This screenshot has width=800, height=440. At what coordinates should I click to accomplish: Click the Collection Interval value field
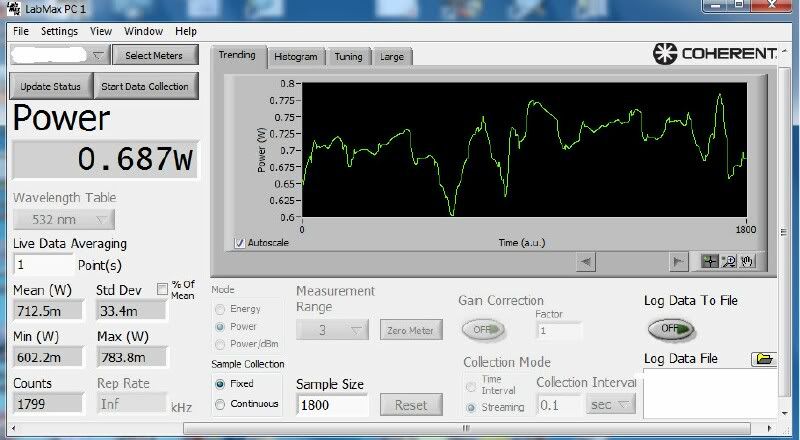[x=559, y=405]
